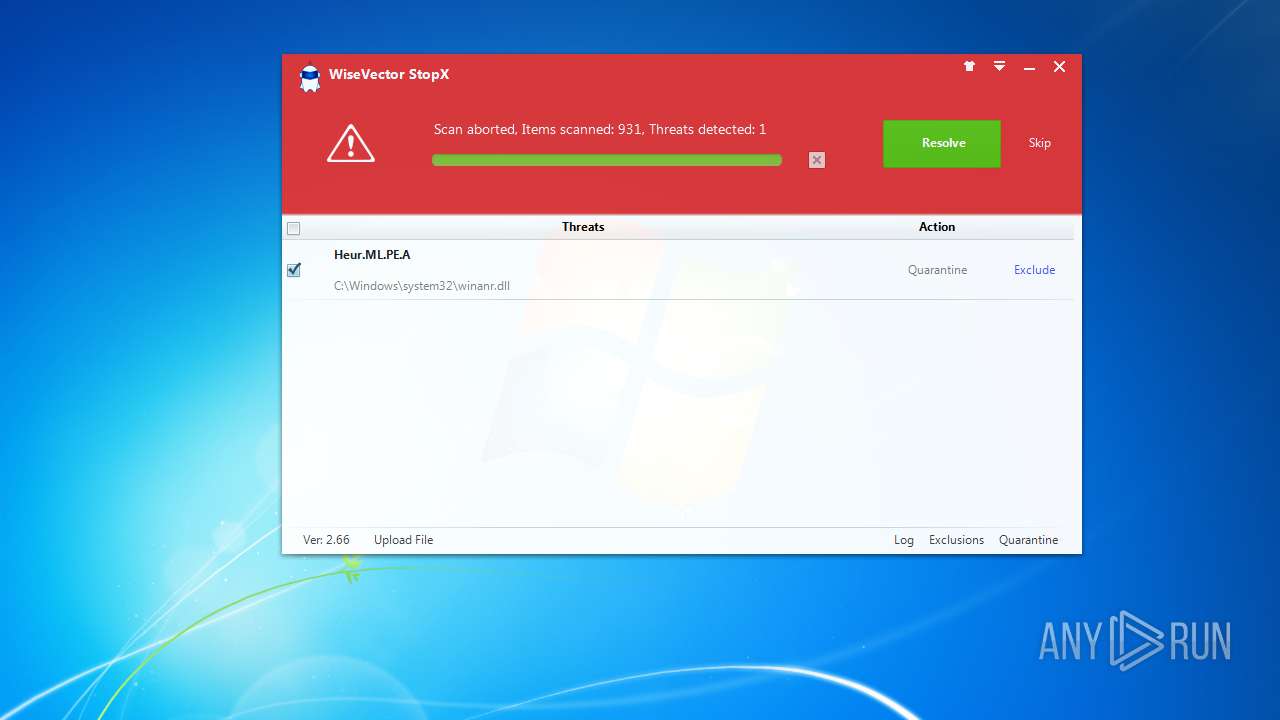Click the warning triangle alert icon
The height and width of the screenshot is (720, 1280).
(351, 144)
